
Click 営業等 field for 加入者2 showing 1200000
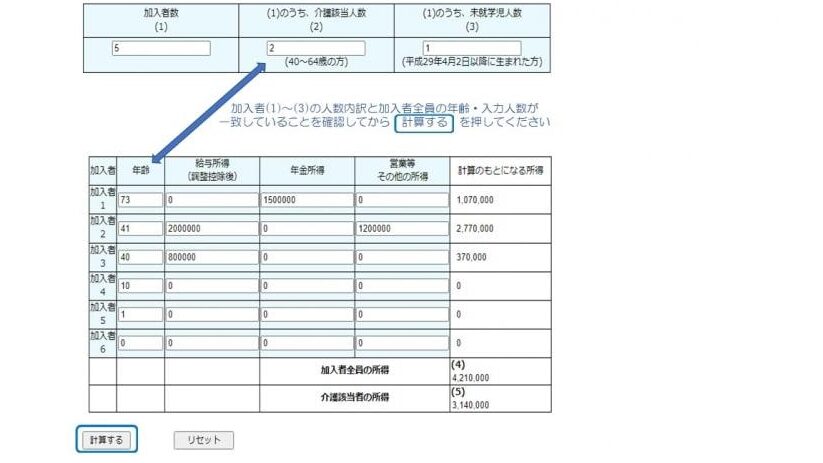402,229
